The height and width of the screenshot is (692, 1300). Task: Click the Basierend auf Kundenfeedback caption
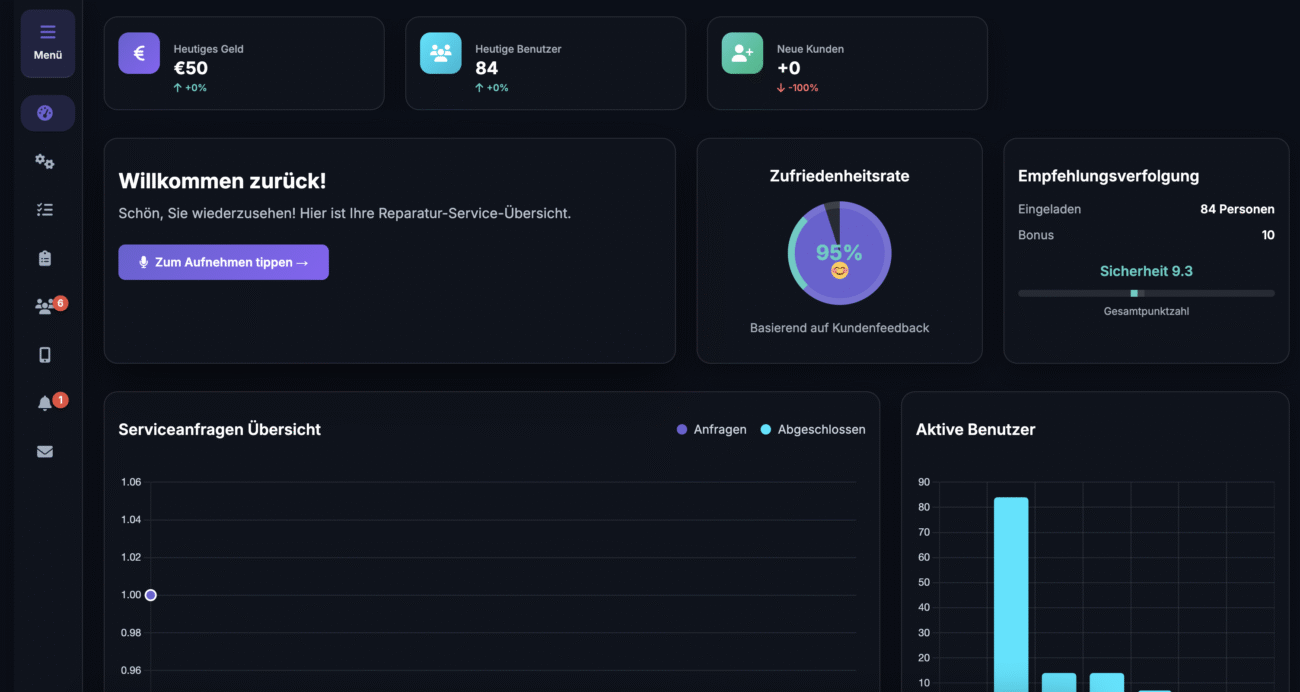840,328
